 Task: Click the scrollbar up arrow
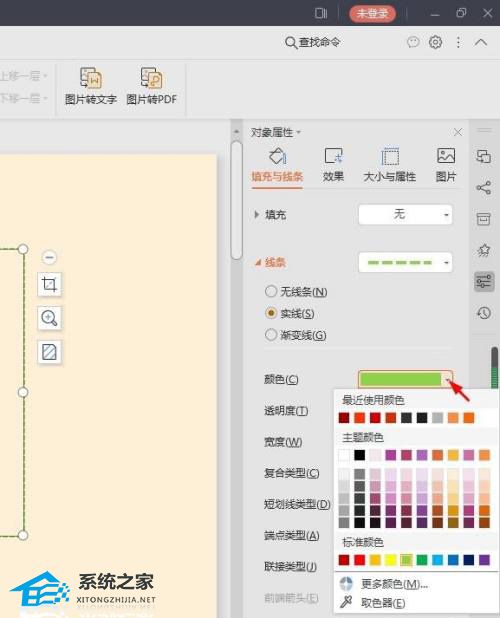[236, 132]
